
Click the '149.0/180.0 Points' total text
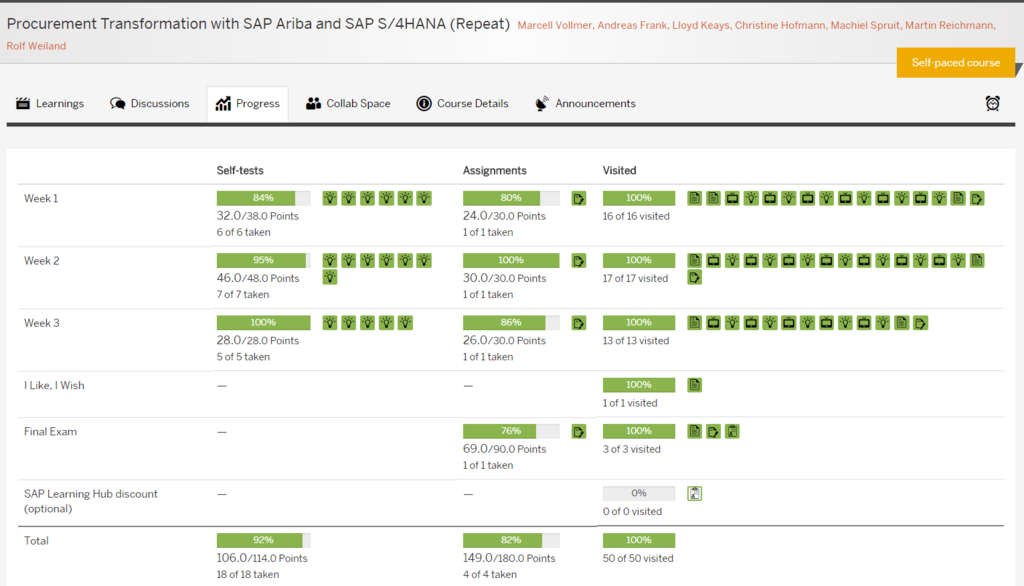click(509, 558)
